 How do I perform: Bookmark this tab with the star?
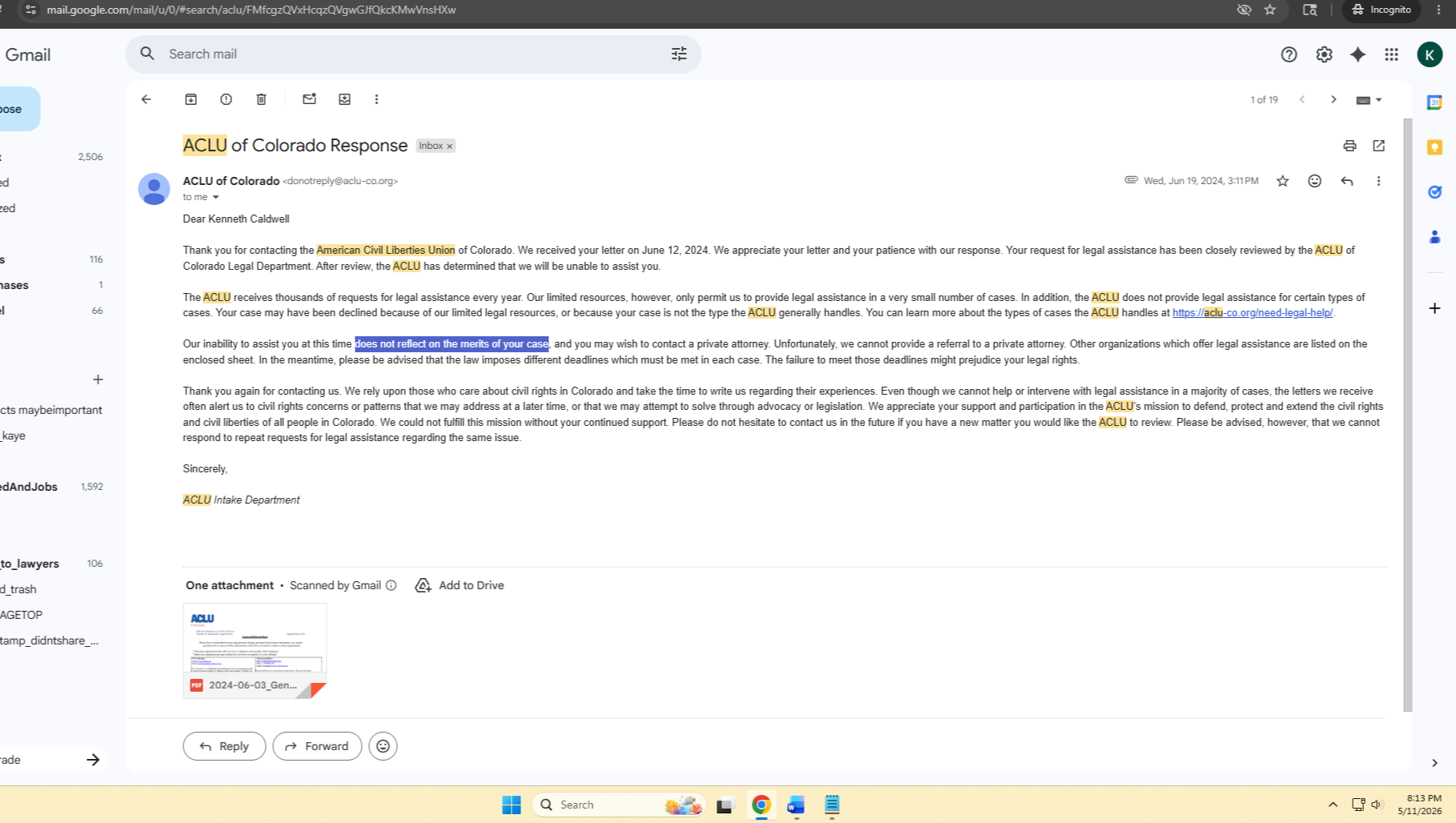tap(1269, 10)
